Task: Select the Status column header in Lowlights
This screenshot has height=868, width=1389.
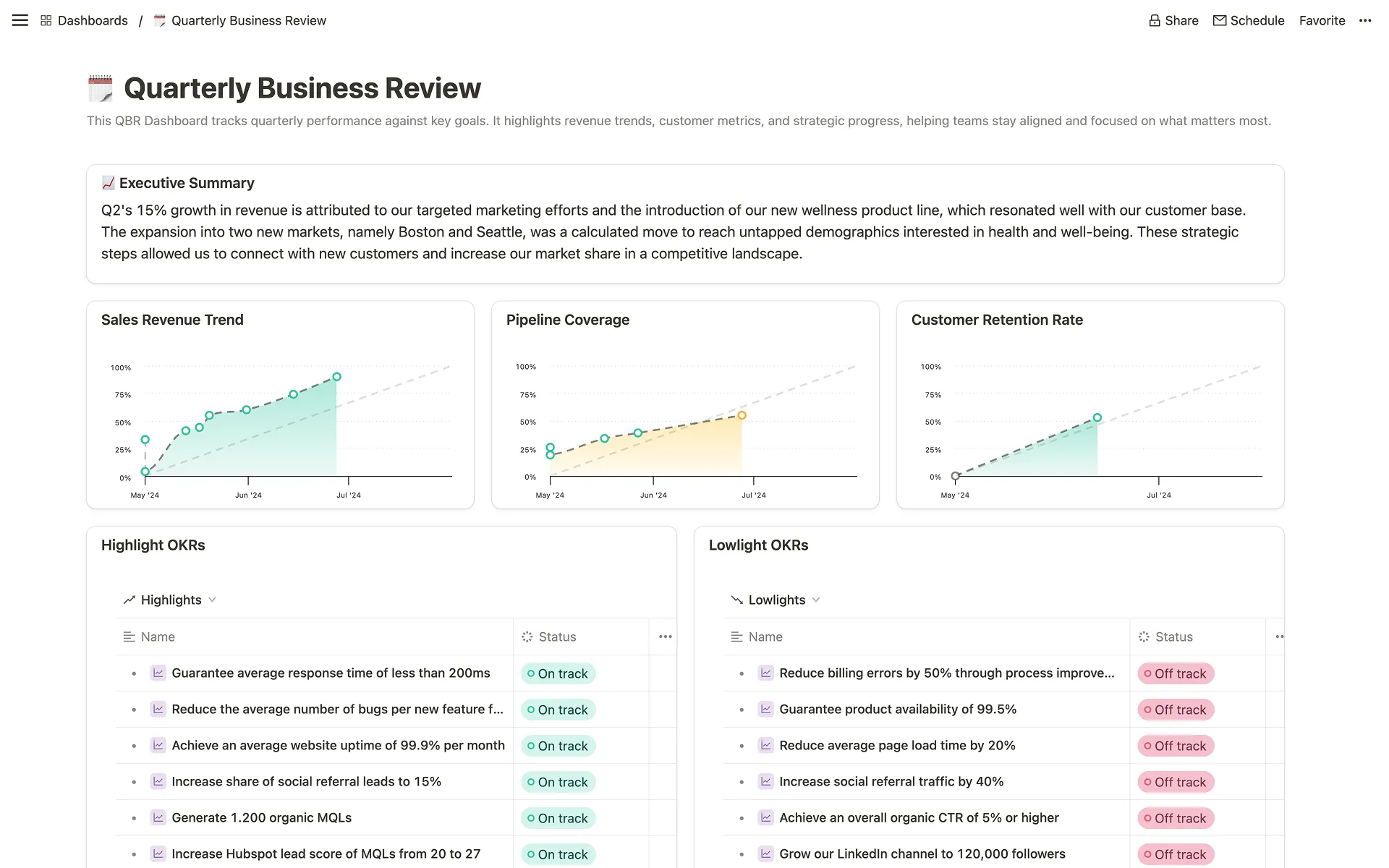Action: 1197,637
